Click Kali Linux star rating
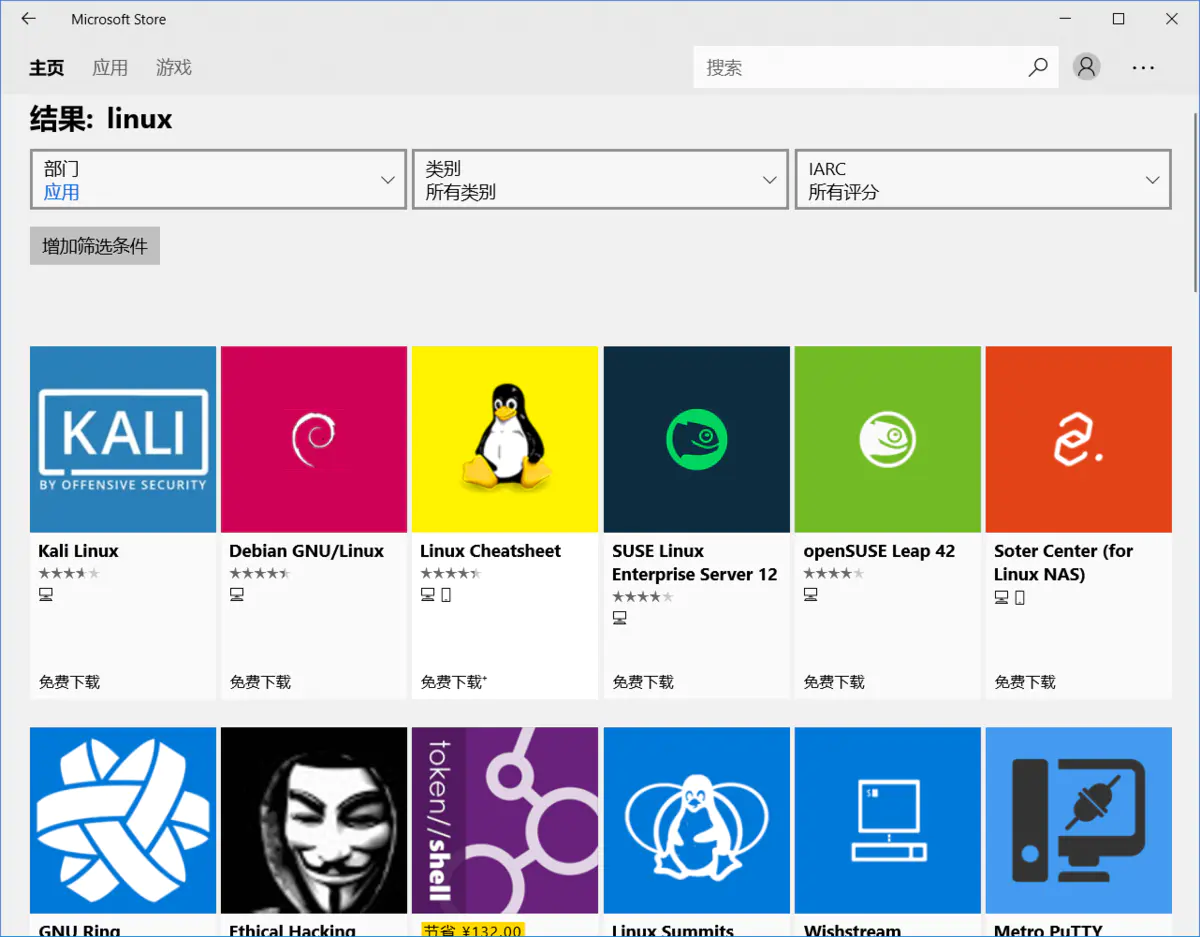The width and height of the screenshot is (1200, 937). click(69, 573)
